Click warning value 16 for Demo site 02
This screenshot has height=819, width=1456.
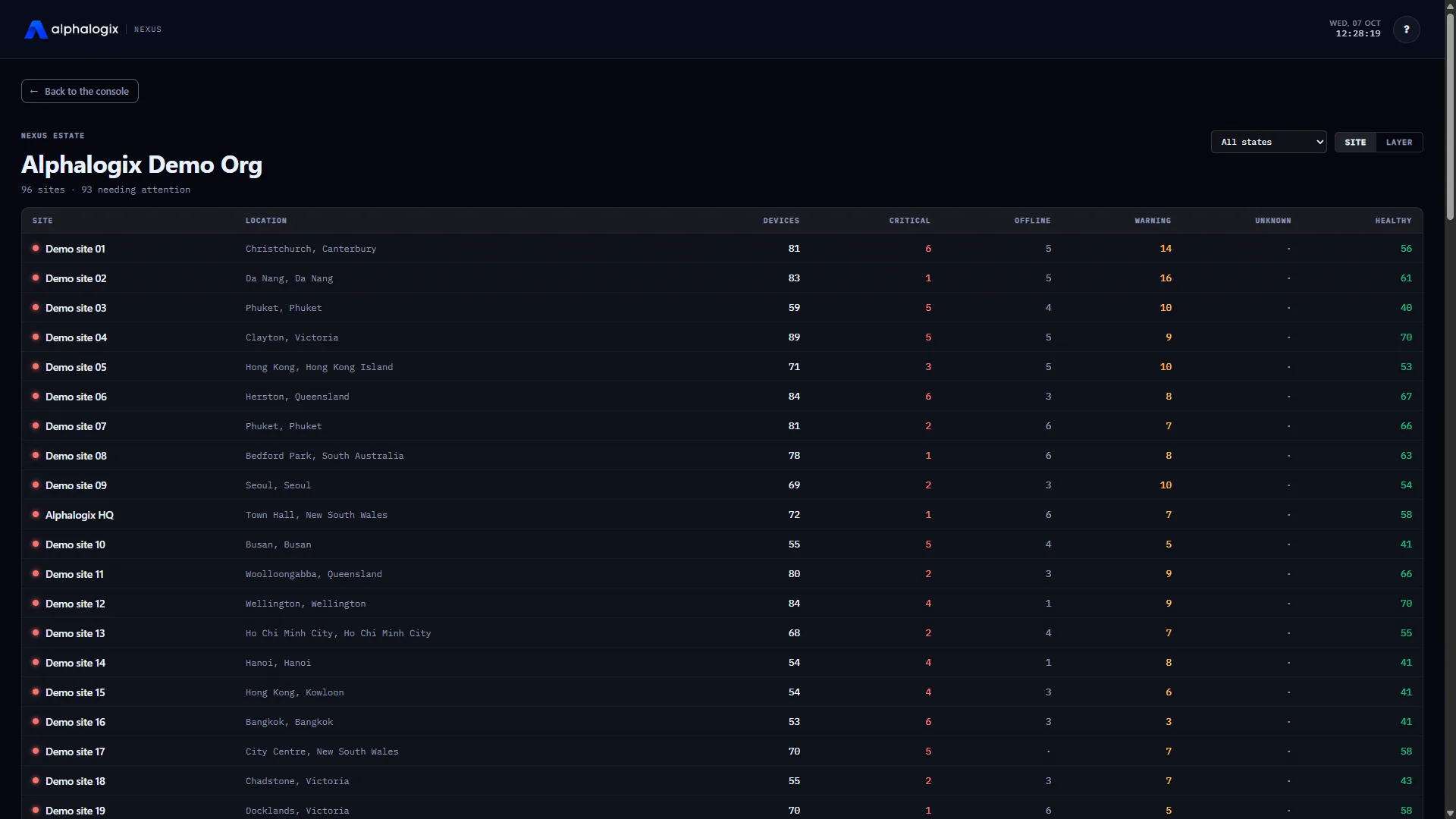(1166, 278)
